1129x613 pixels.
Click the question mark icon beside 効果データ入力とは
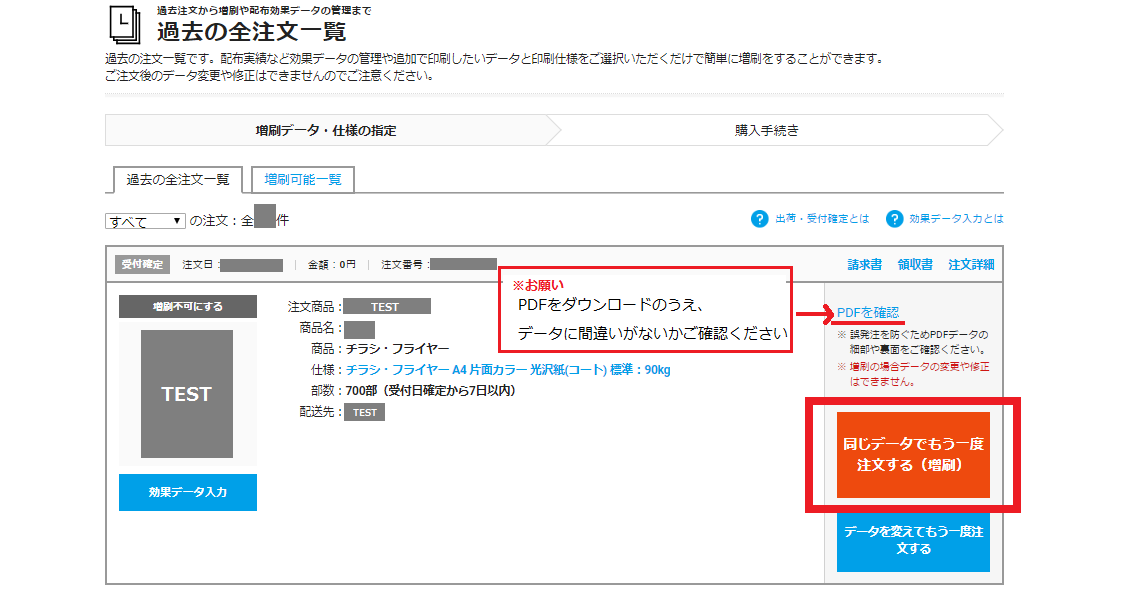(894, 219)
